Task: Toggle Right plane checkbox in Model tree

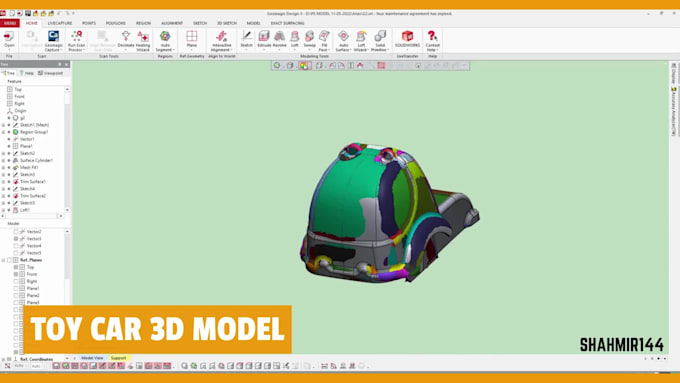Action: [16, 281]
